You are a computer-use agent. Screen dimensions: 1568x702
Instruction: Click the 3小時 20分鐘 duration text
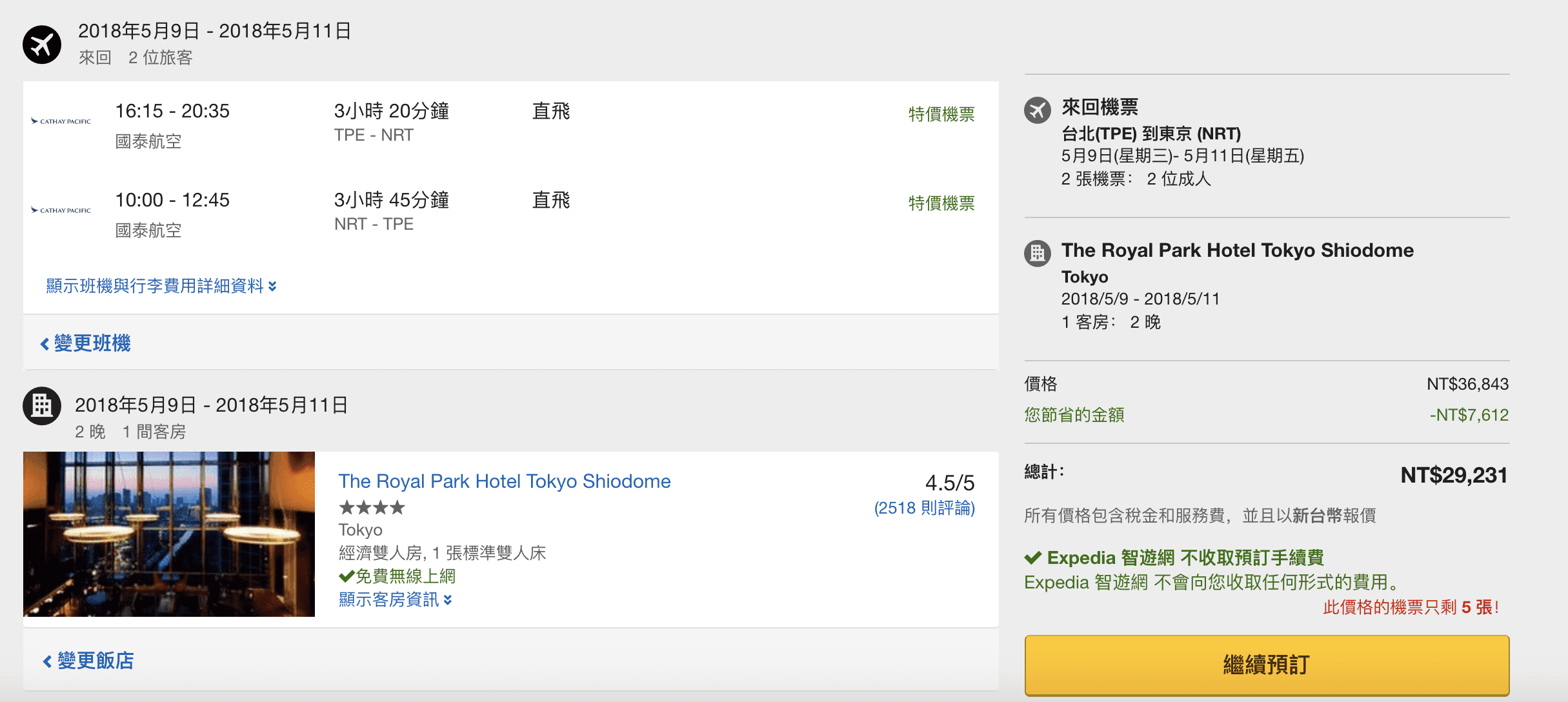pyautogui.click(x=391, y=111)
